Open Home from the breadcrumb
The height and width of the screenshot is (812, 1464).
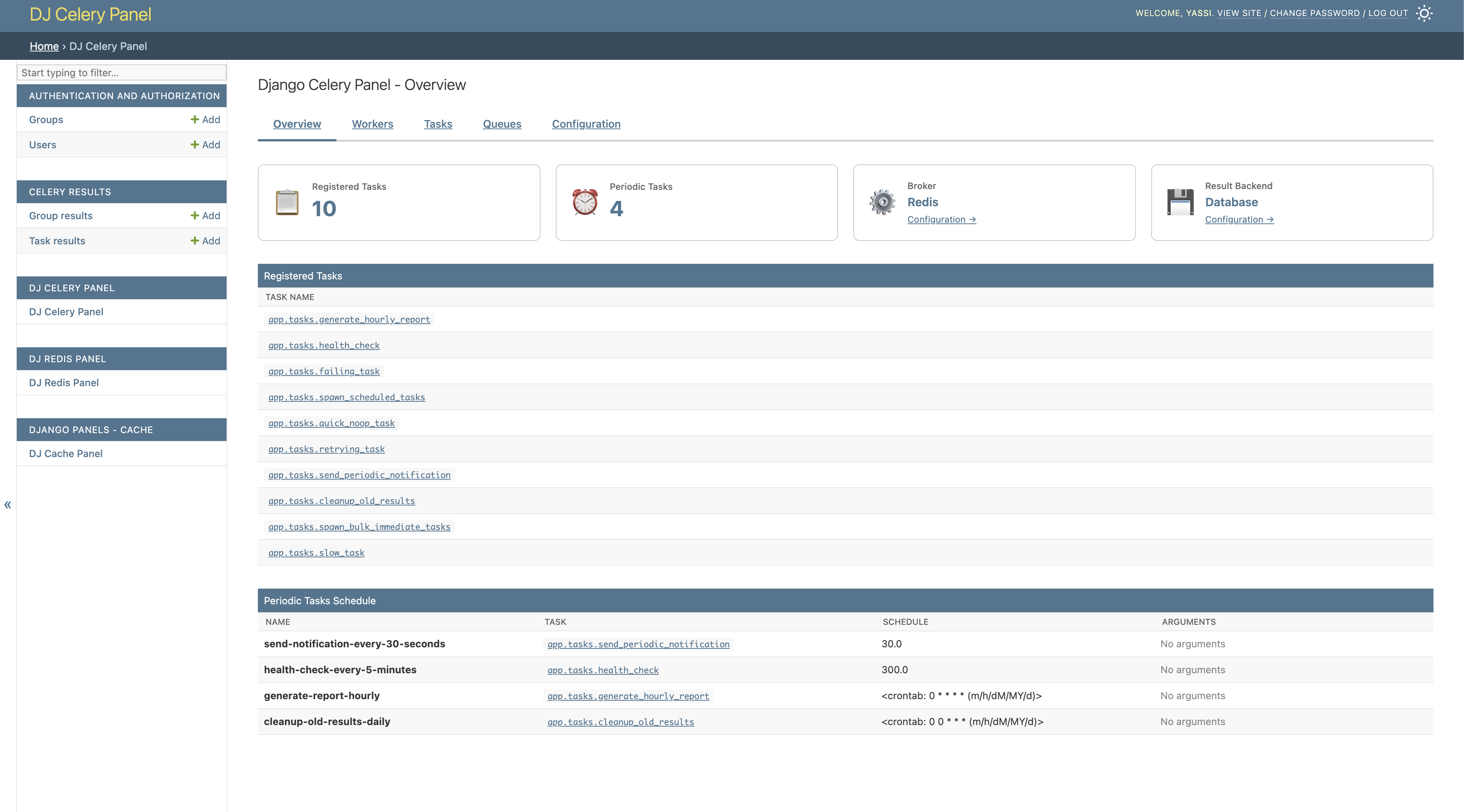click(44, 46)
